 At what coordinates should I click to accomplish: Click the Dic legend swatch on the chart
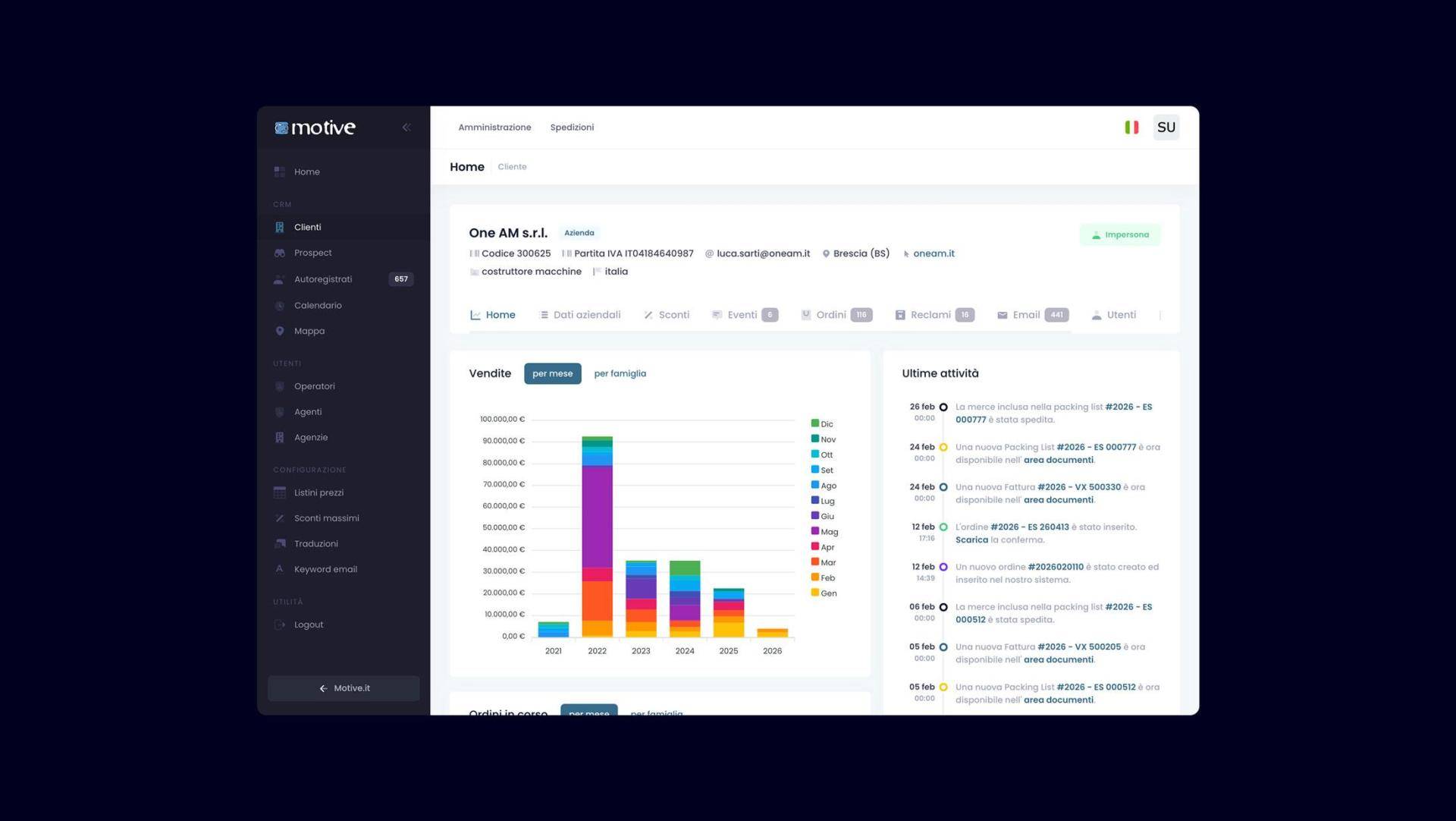[x=816, y=423]
